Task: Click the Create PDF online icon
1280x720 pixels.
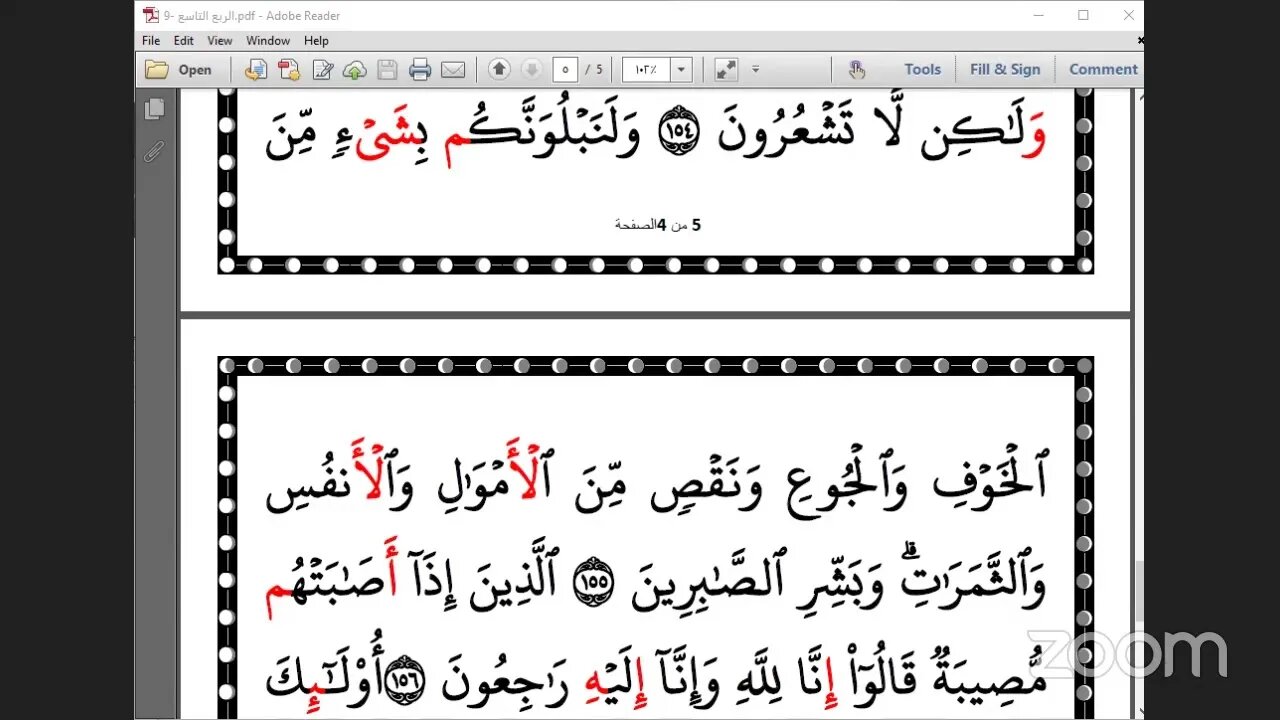Action: tap(289, 69)
